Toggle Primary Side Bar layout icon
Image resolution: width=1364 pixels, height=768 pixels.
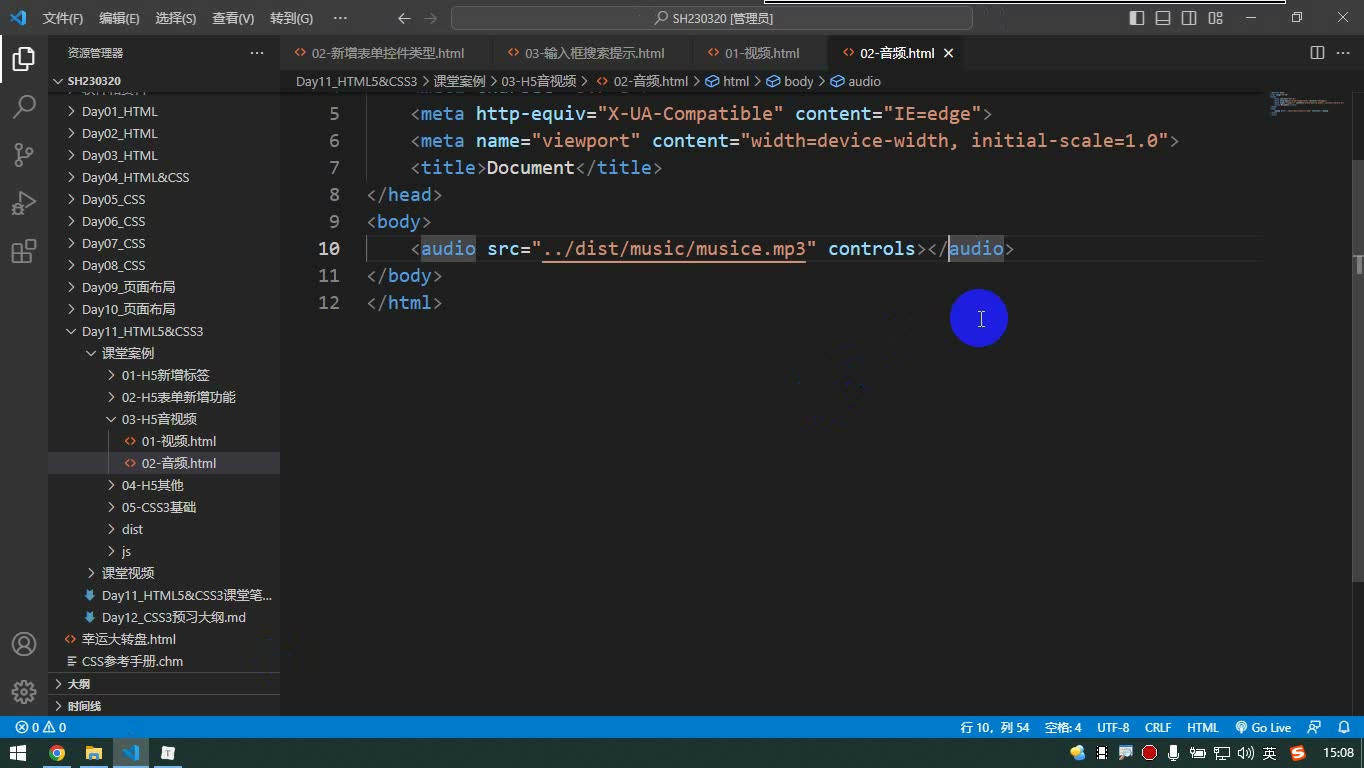[1137, 18]
